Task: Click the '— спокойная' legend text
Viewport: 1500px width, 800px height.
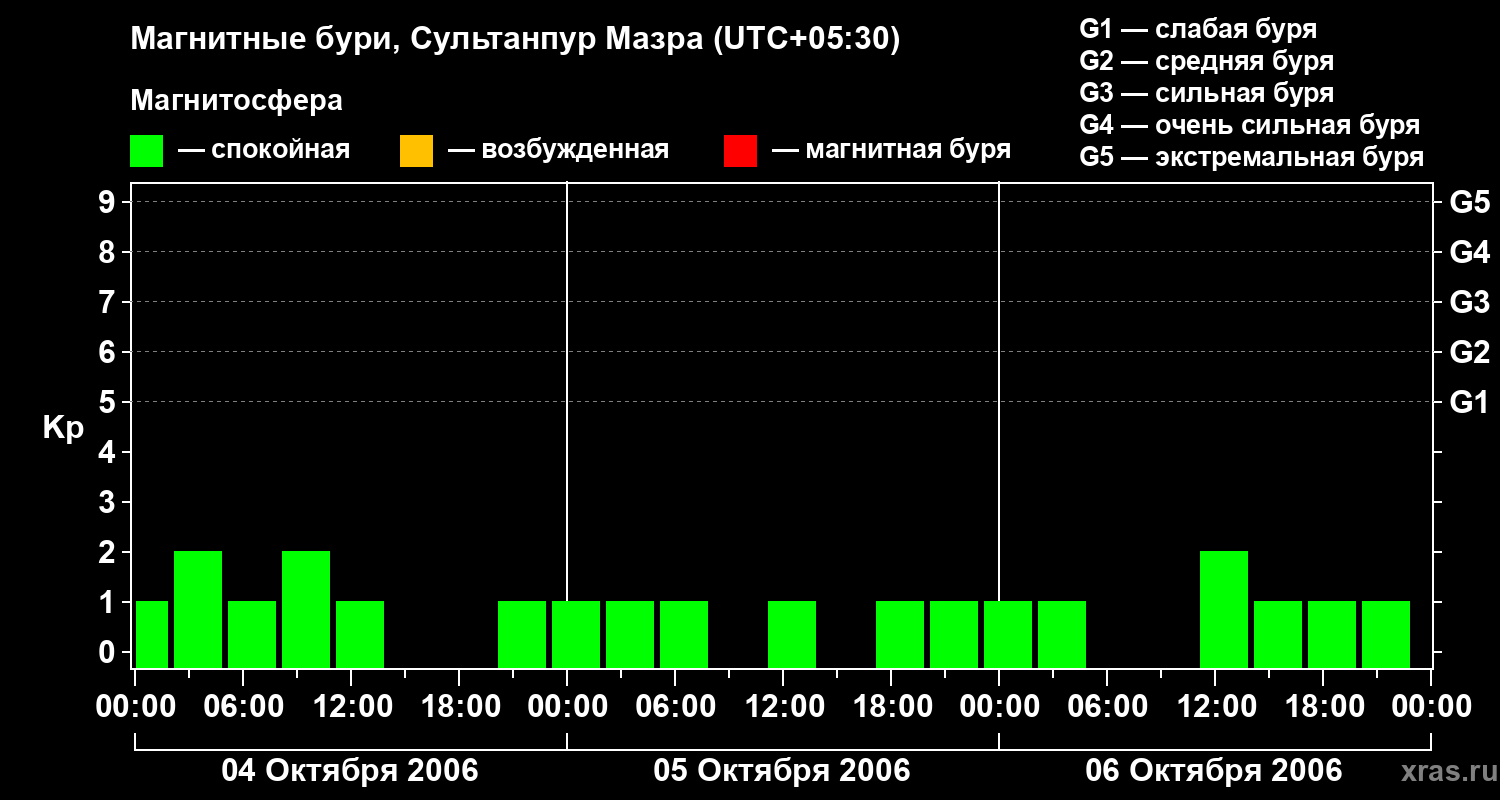Action: 264,151
